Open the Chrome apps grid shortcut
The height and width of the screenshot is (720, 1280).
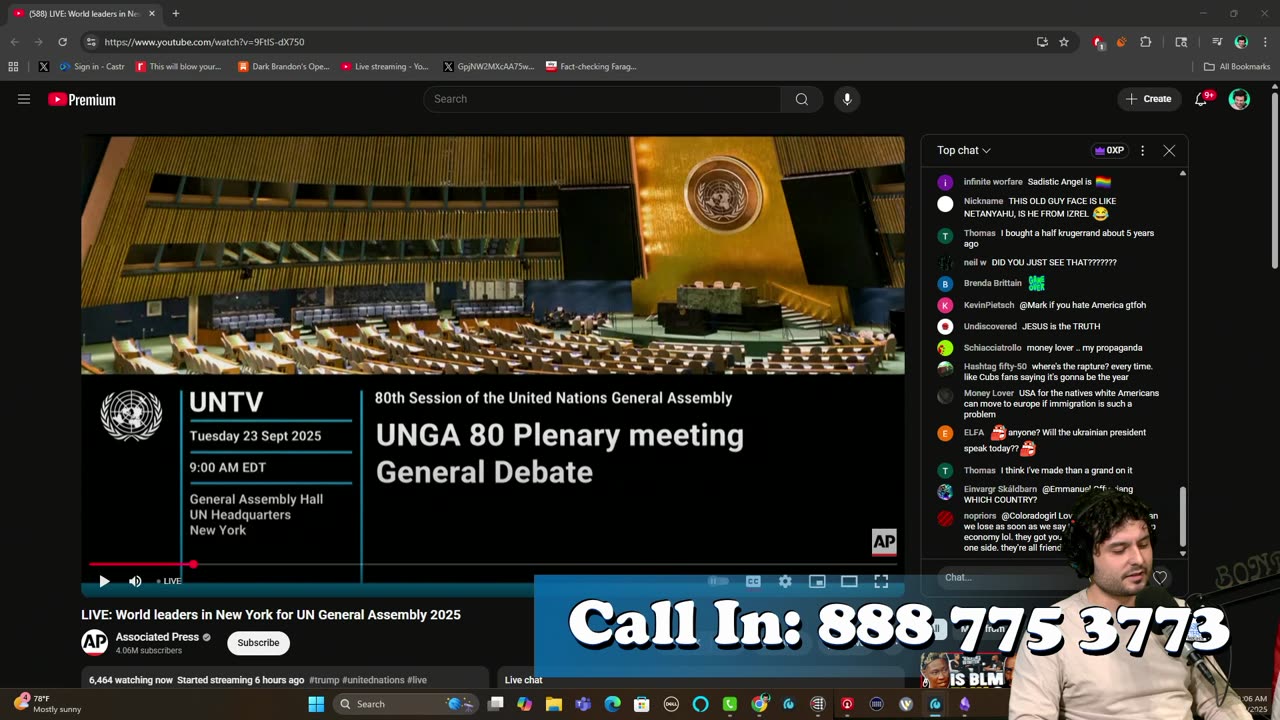pos(13,67)
